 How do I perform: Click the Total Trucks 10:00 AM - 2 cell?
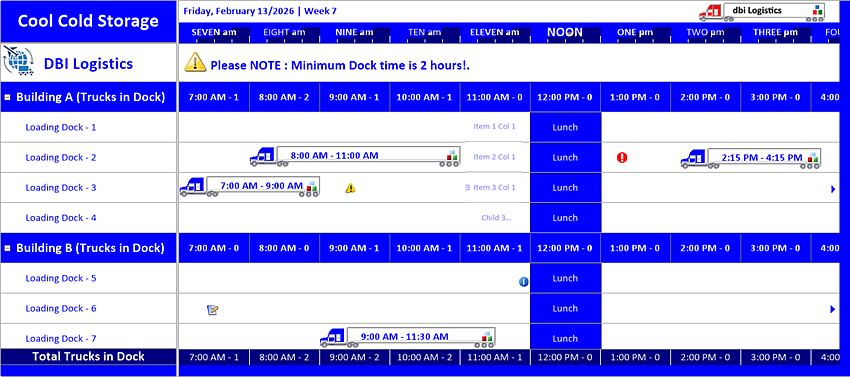click(x=424, y=357)
